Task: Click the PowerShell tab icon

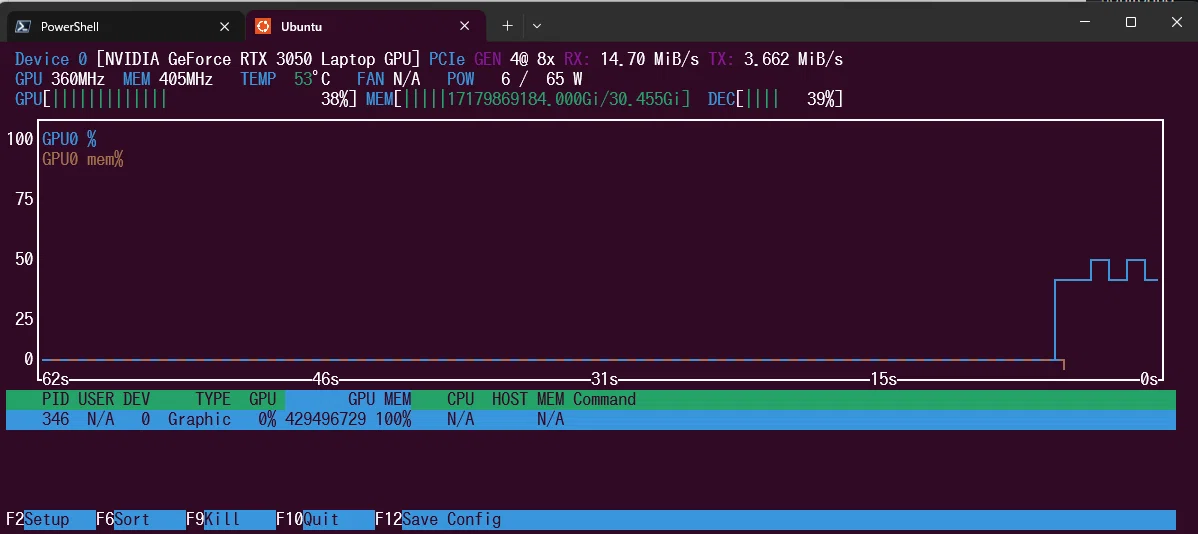Action: click(x=24, y=27)
